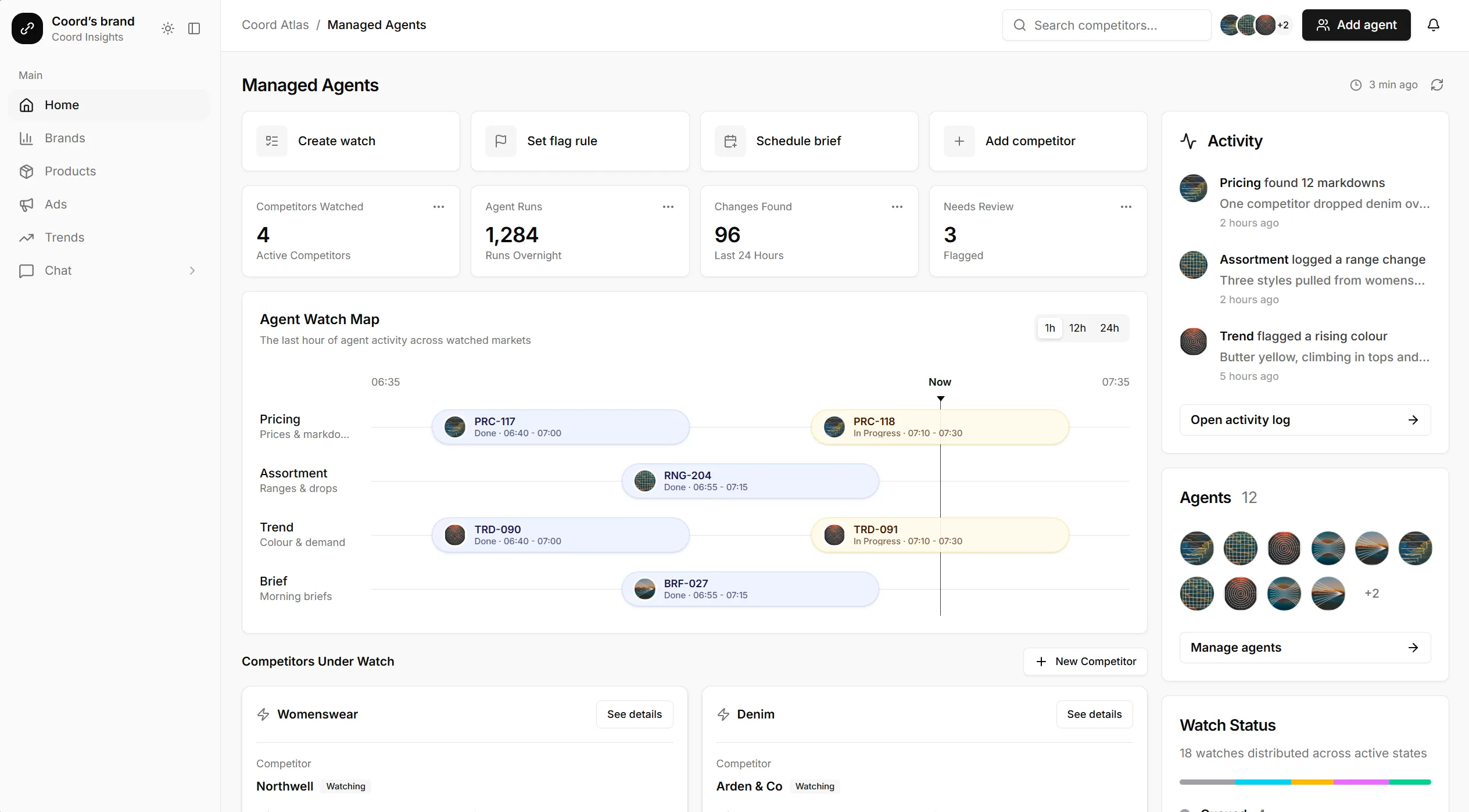Viewport: 1469px width, 812px height.
Task: Click the New Competitor button
Action: click(x=1085, y=662)
